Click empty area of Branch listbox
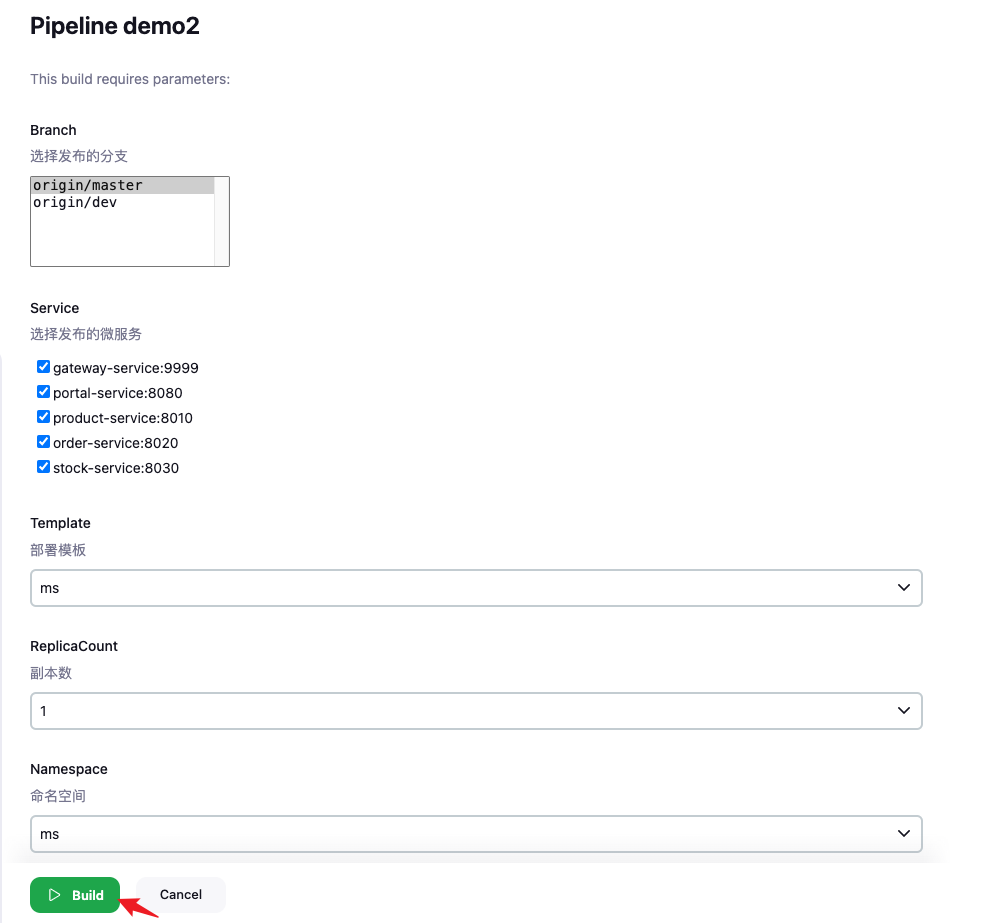The height and width of the screenshot is (923, 982). [123, 239]
